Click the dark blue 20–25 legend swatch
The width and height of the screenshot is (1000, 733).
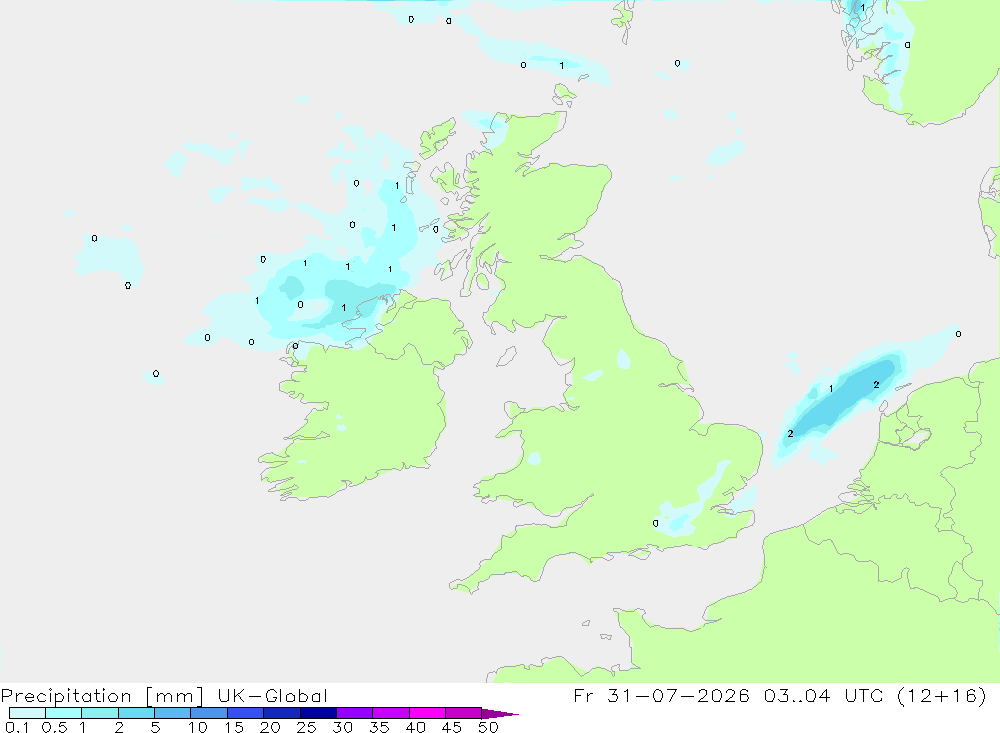tap(281, 713)
